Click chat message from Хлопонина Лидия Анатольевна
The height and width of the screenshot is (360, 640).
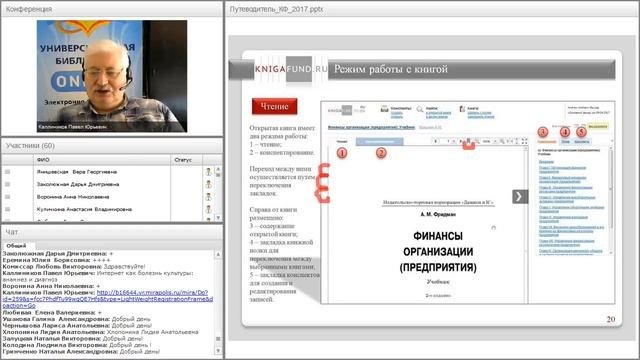coord(100,332)
